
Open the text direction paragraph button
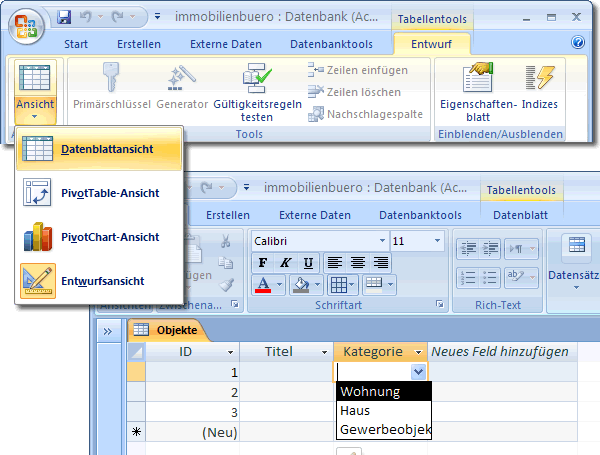tap(522, 249)
